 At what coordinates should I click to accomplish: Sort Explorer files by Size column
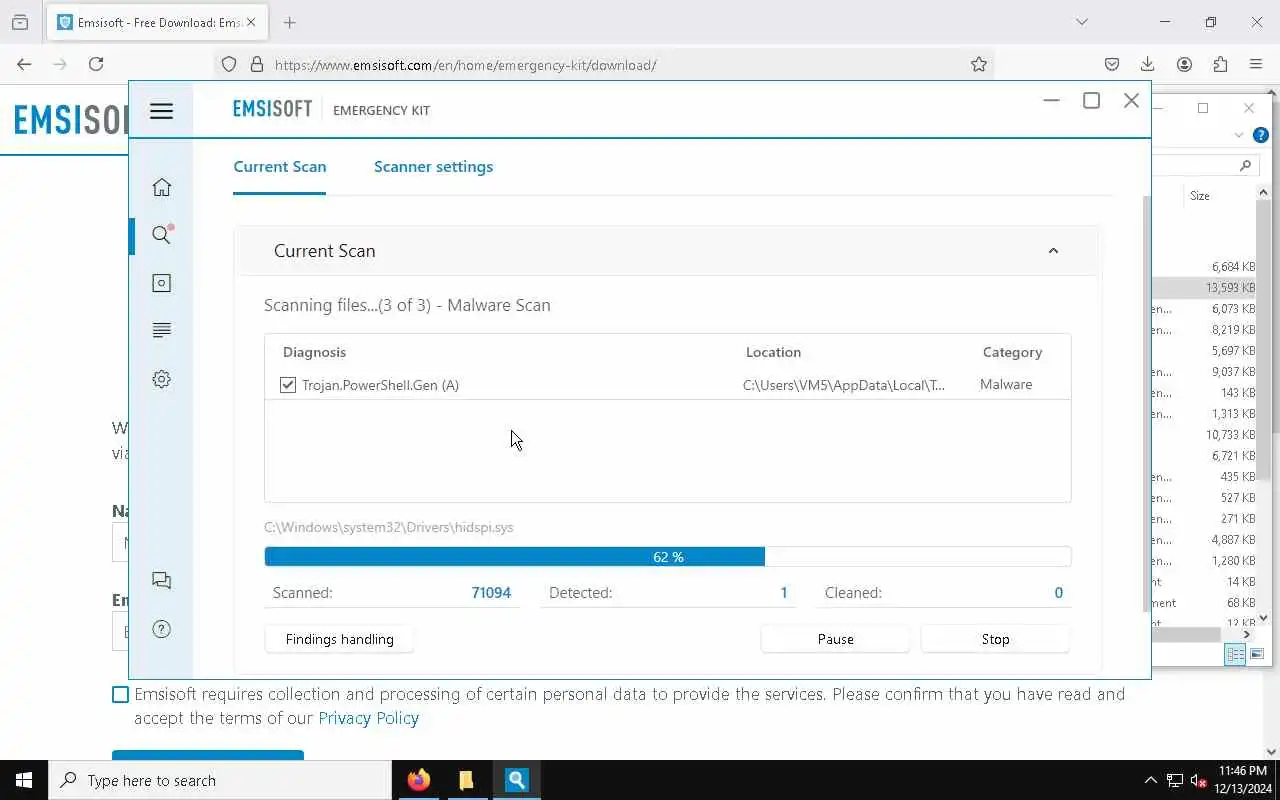[1200, 196]
